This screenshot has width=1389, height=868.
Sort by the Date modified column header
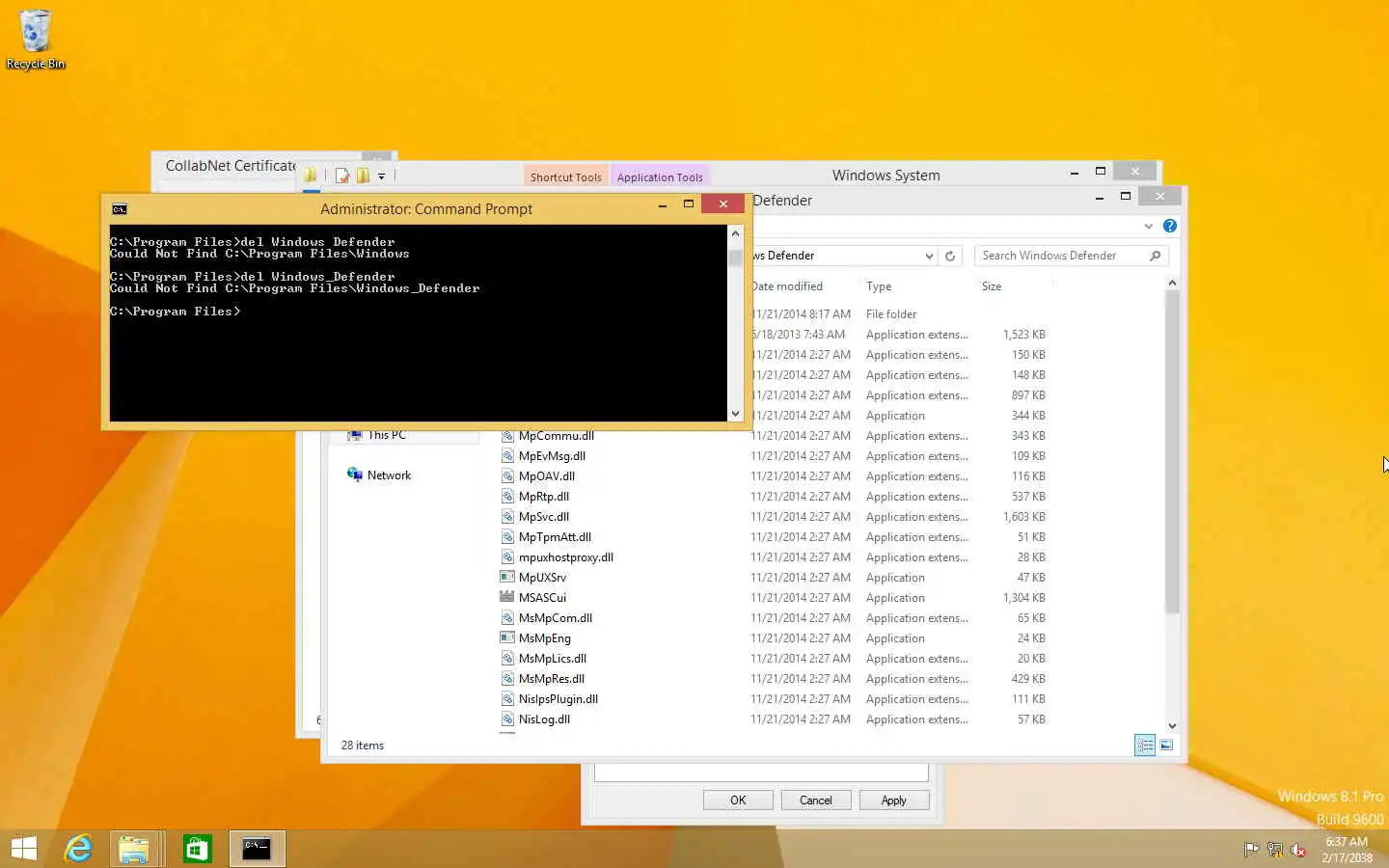tap(788, 286)
